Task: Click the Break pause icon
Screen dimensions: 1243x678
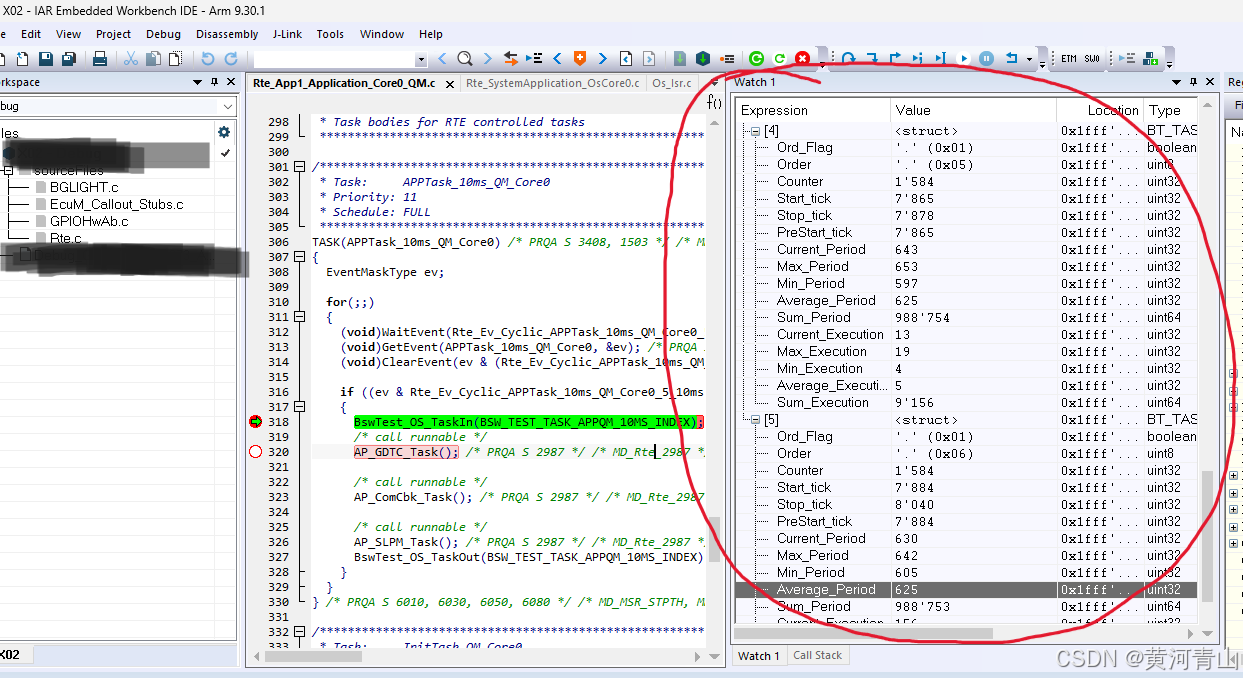Action: click(x=987, y=59)
